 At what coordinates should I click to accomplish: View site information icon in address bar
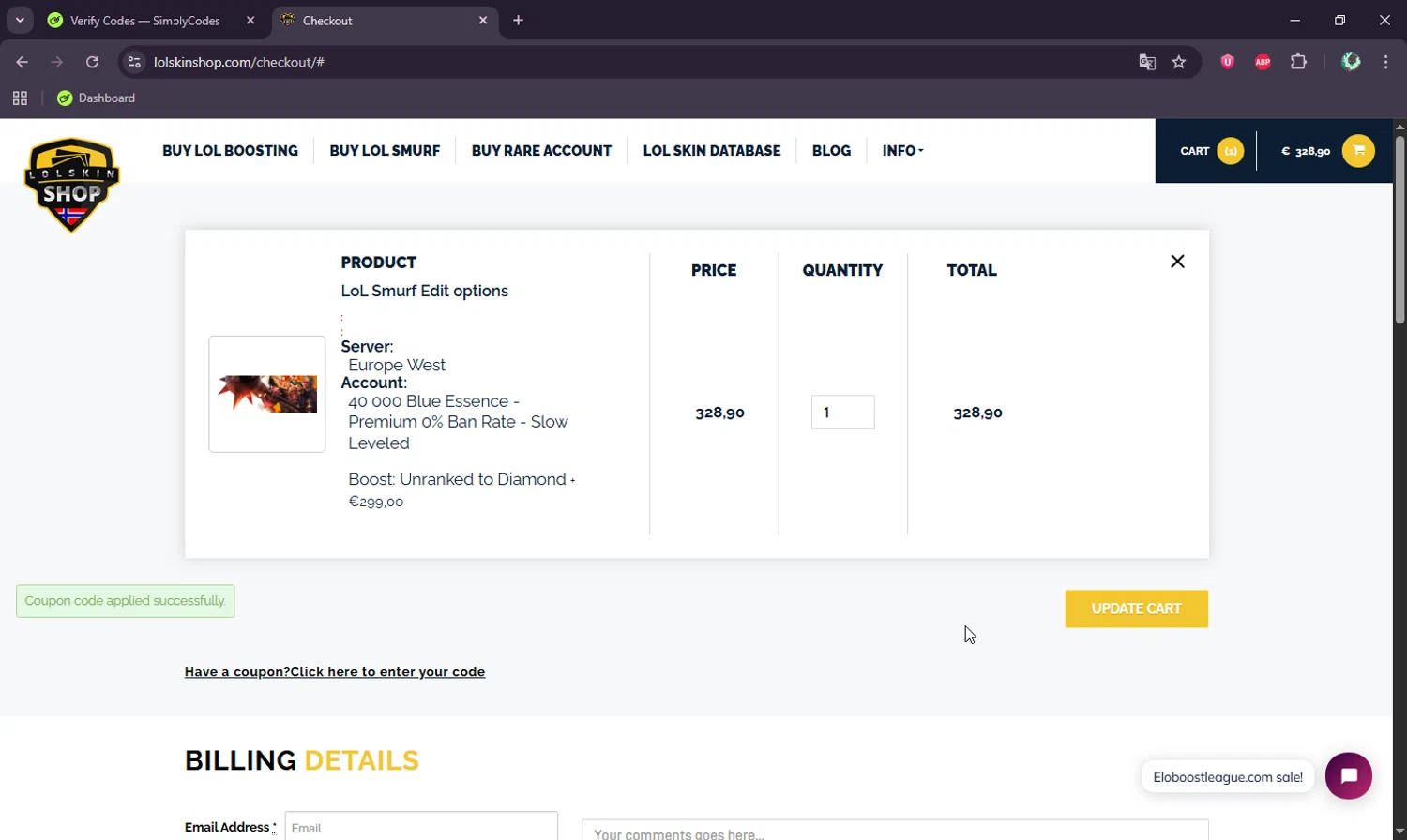click(134, 62)
